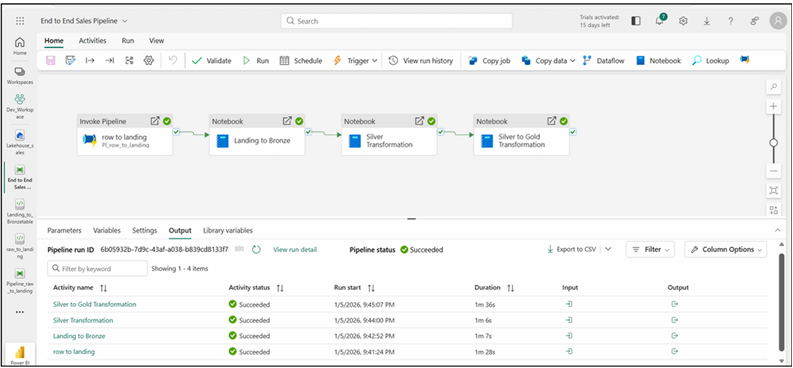Image resolution: width=793 pixels, height=368 pixels.
Task: Open the Filter dropdown
Action: [650, 249]
